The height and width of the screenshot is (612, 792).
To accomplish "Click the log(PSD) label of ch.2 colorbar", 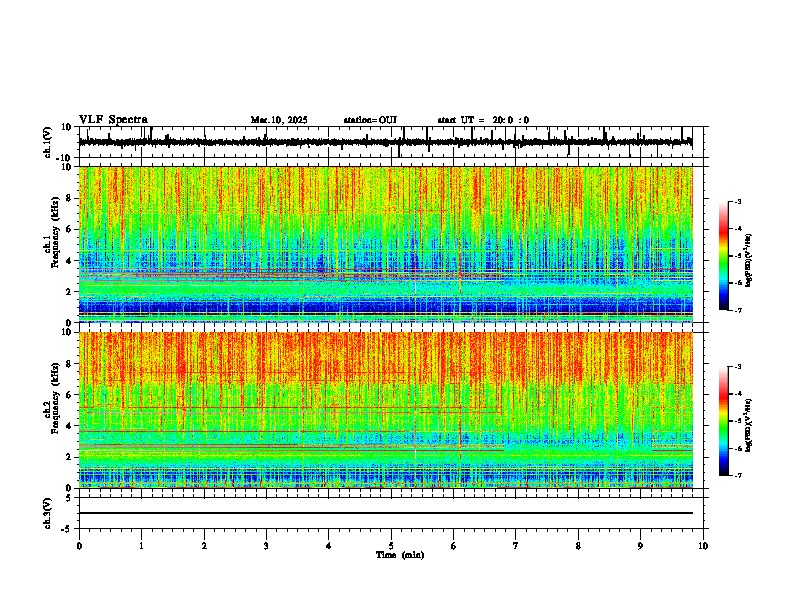I will click(748, 426).
